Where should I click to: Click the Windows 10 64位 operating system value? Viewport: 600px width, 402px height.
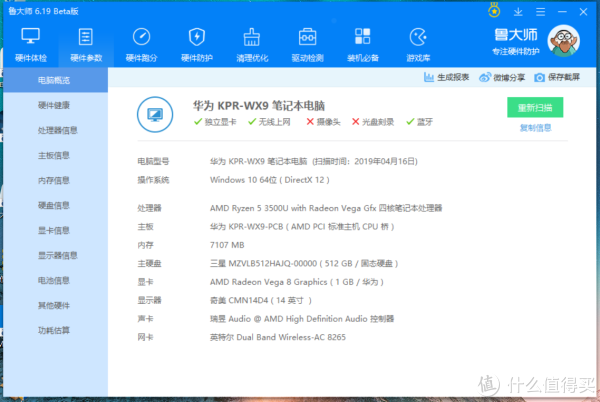click(x=269, y=180)
